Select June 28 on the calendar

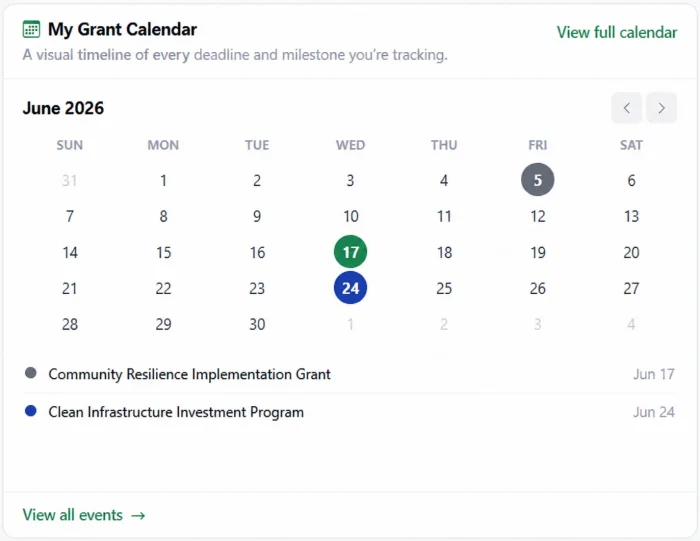70,324
